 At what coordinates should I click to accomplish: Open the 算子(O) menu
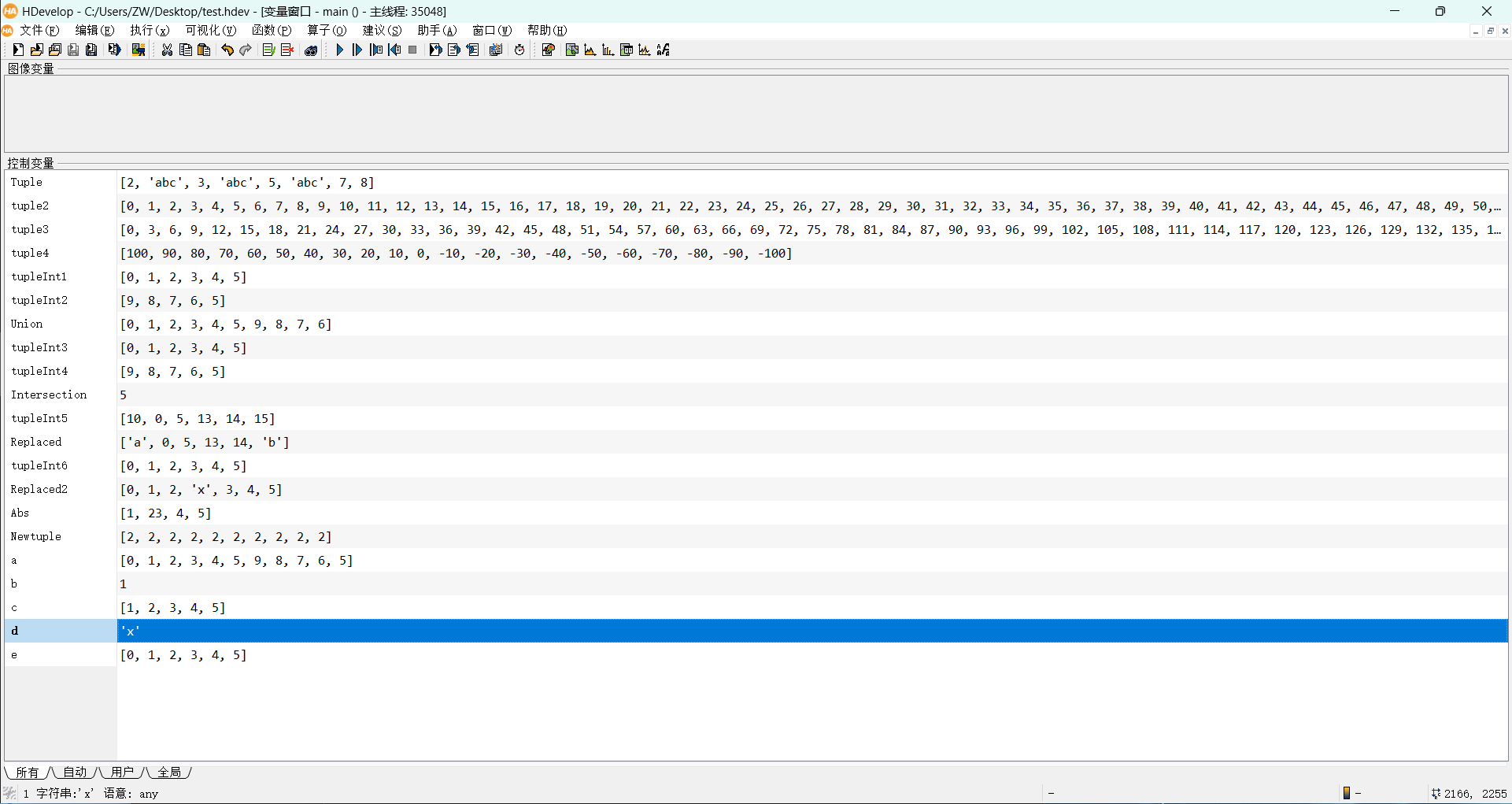click(x=326, y=30)
